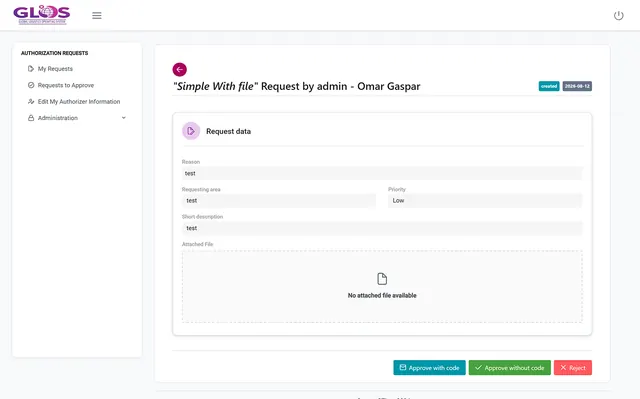Click the AUTHORIZATION REQUESTS heading
640x399 pixels.
(x=55, y=53)
